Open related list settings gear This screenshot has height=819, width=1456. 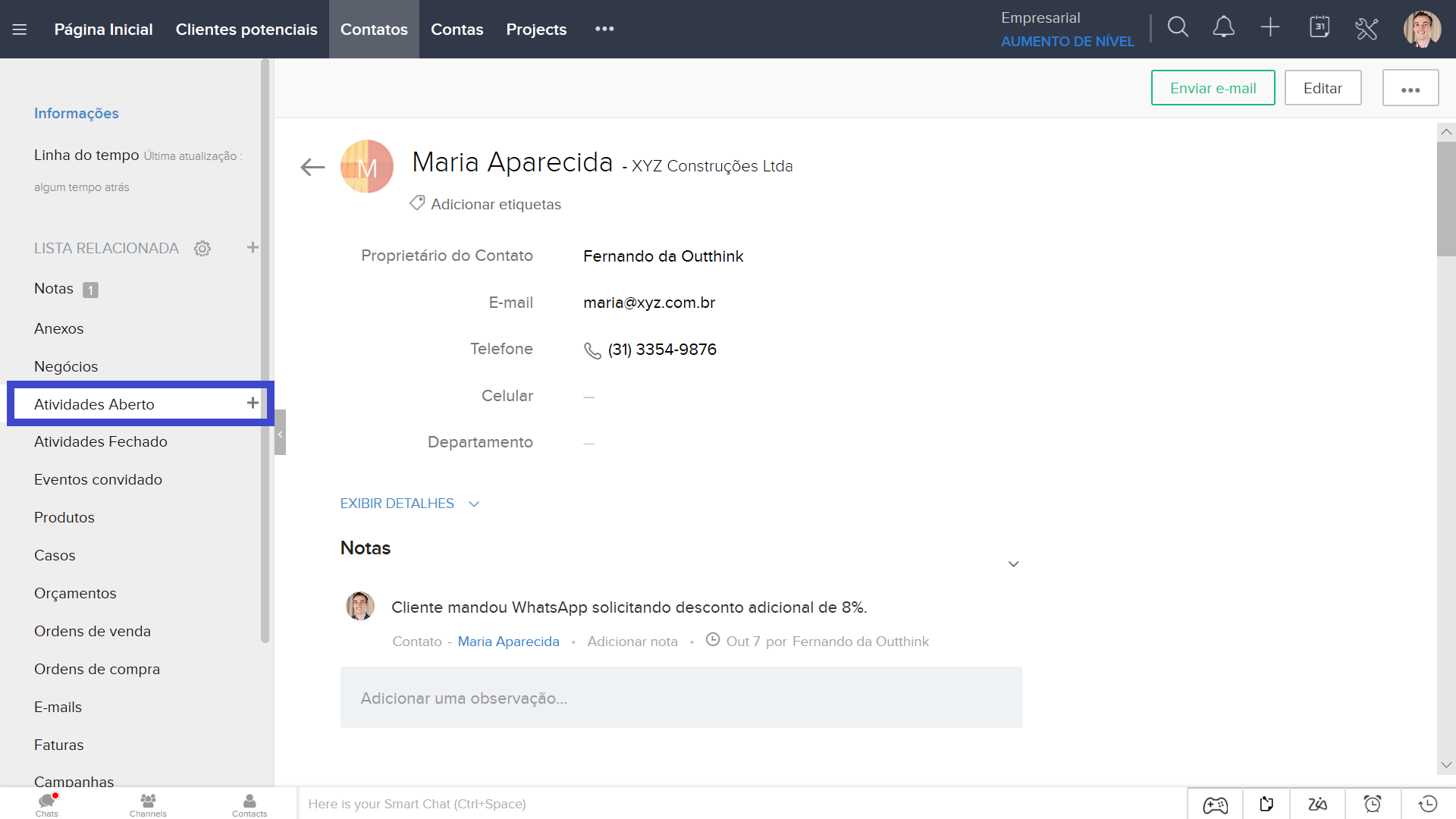(x=202, y=249)
